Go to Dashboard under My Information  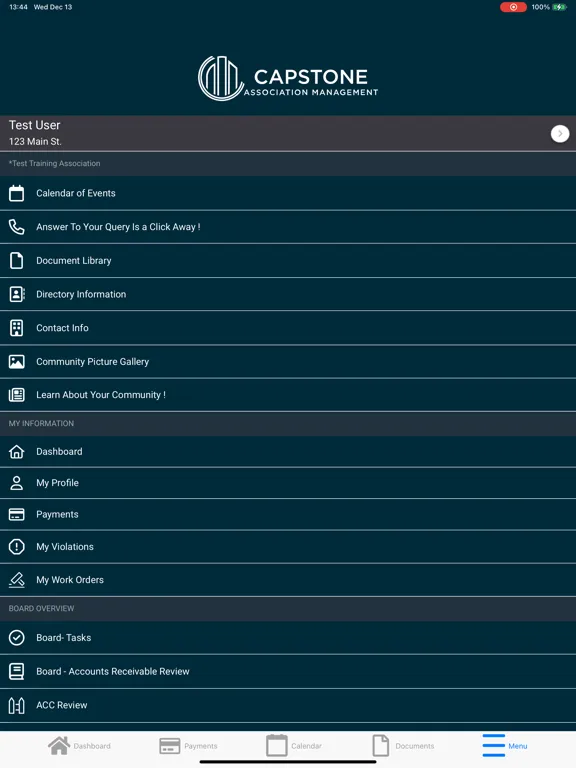click(288, 452)
